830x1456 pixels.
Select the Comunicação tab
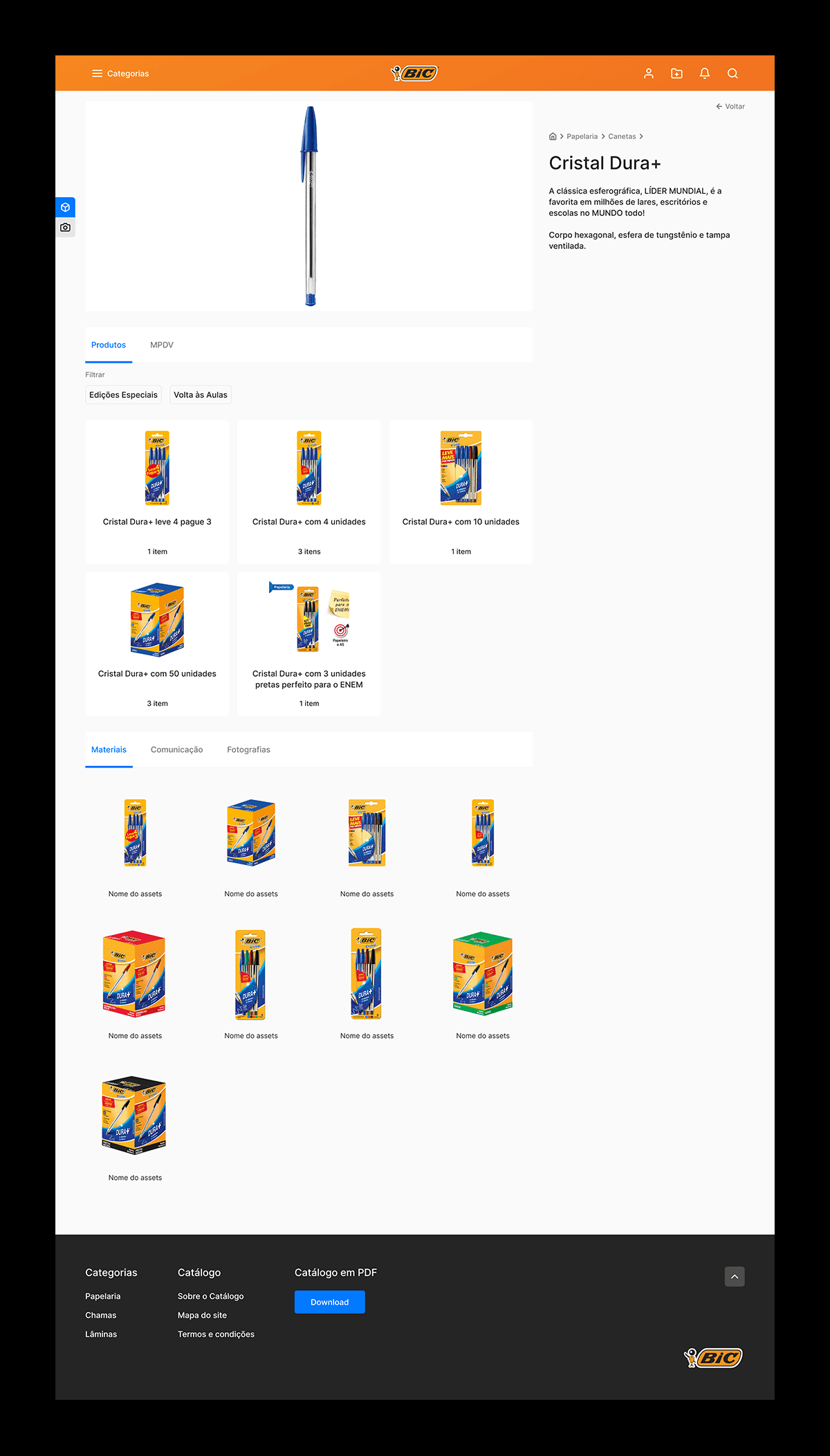[x=176, y=749]
